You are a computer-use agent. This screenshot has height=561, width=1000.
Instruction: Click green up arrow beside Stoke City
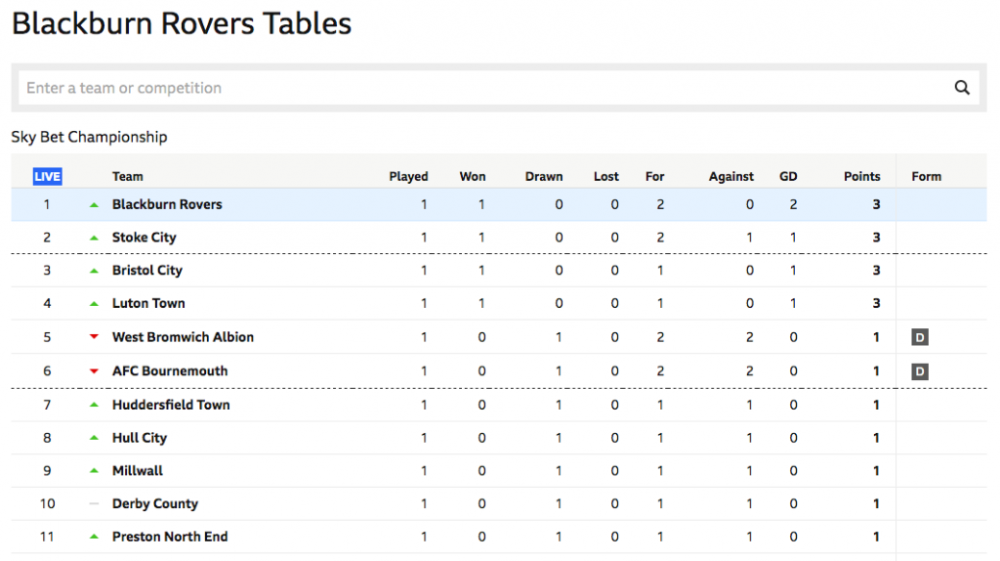click(x=94, y=238)
